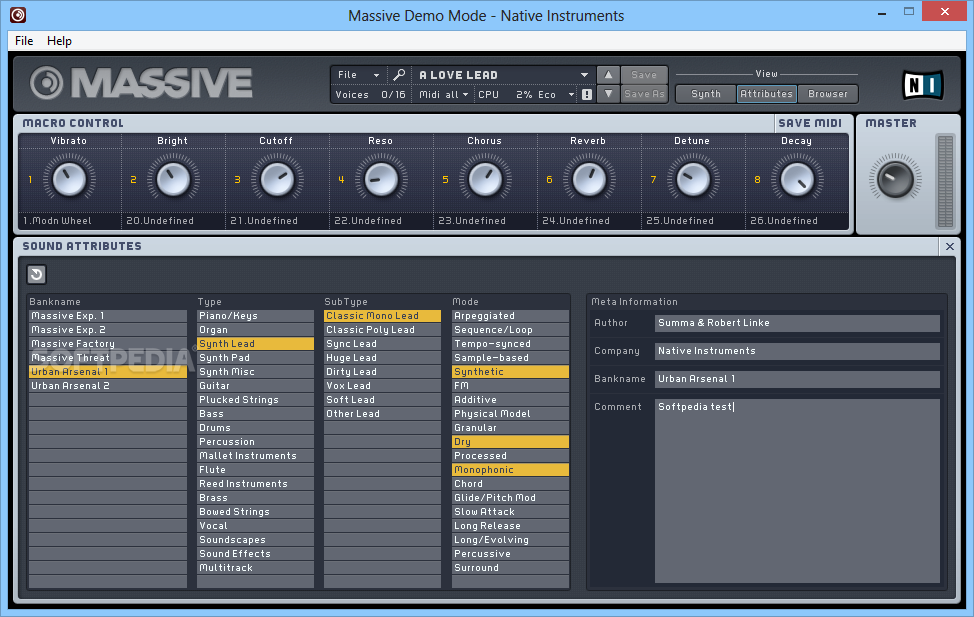Click the Comment text area
The image size is (974, 617).
point(798,491)
